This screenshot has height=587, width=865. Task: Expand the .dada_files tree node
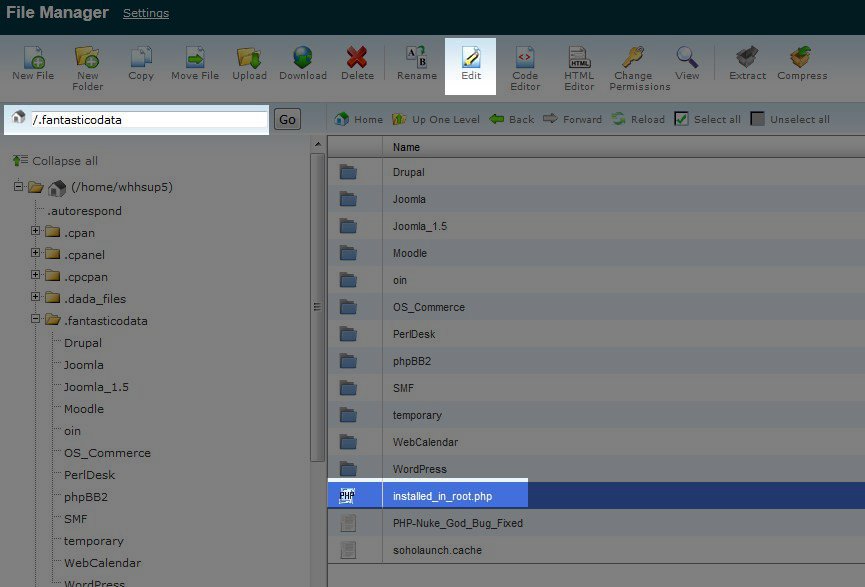click(x=36, y=298)
